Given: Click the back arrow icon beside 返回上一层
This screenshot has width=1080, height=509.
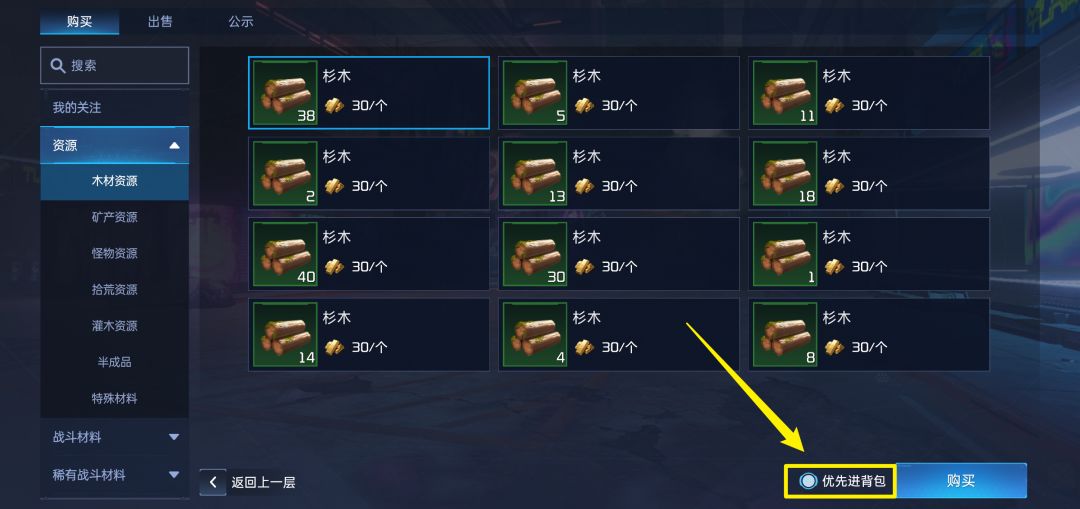Looking at the screenshot, I should coord(213,482).
